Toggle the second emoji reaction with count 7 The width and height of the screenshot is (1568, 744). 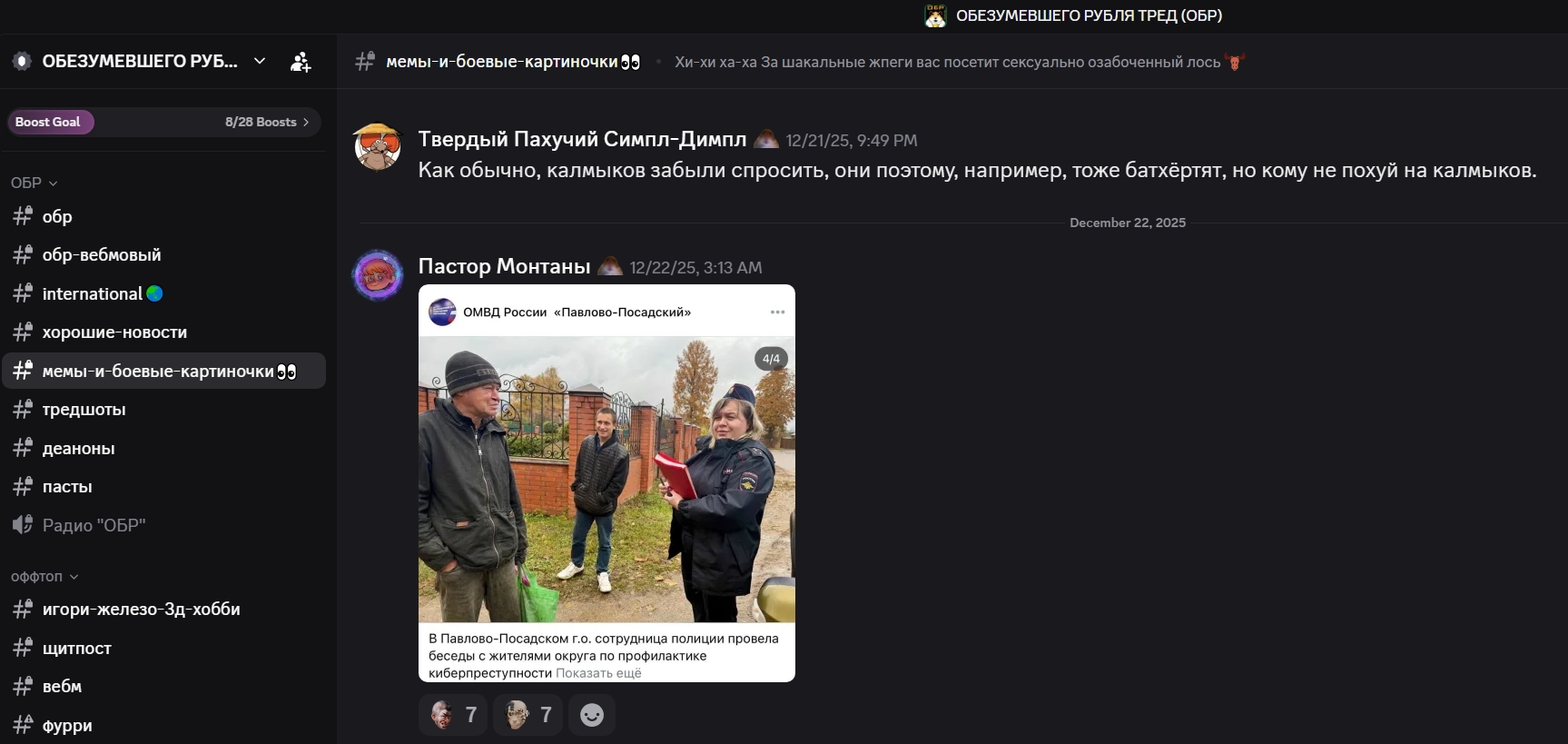(528, 715)
